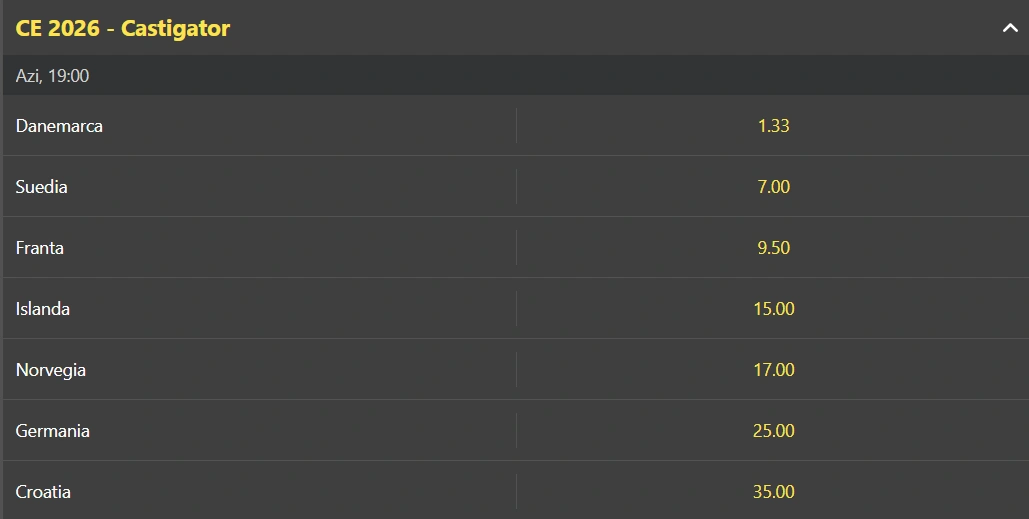Click the Suedia team name
The height and width of the screenshot is (519, 1029).
click(42, 187)
